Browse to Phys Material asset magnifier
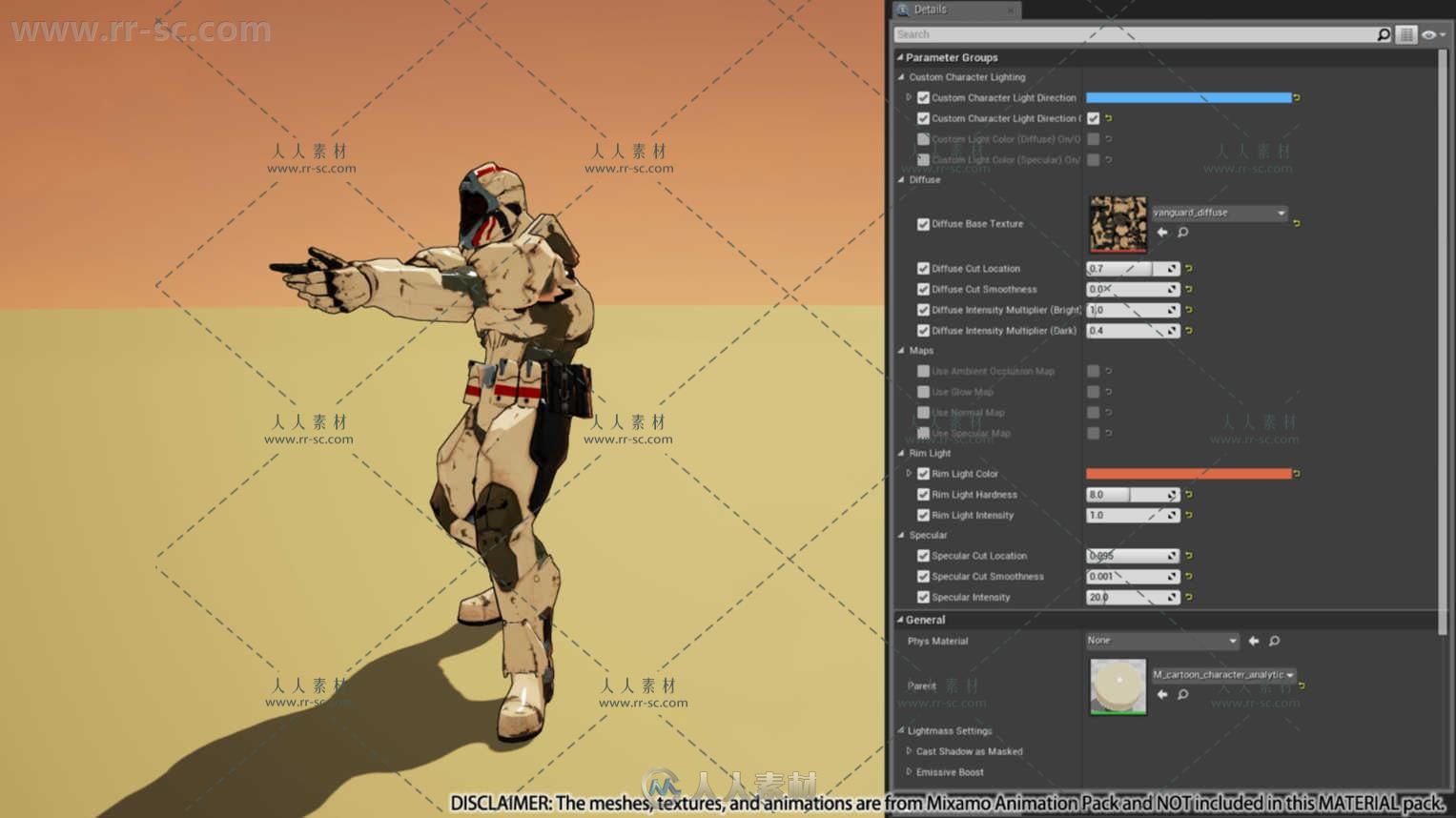1456x818 pixels. pos(1275,641)
